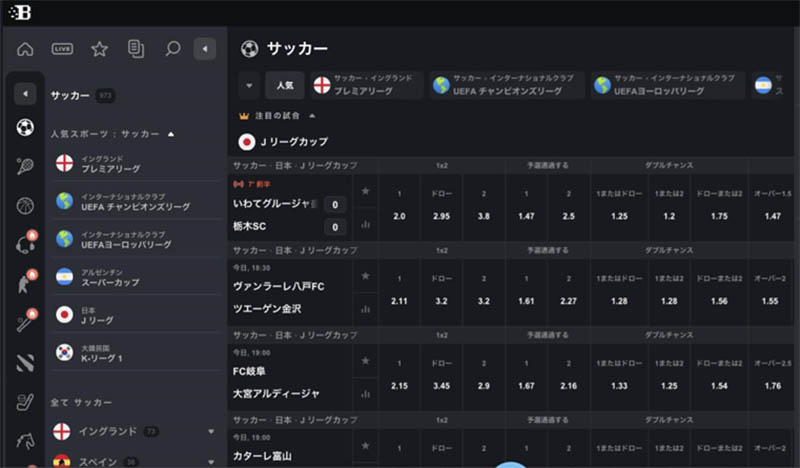Bet draw 3.45 on FC岐阜 match
Screen dimensions: 800x468
coord(441,377)
